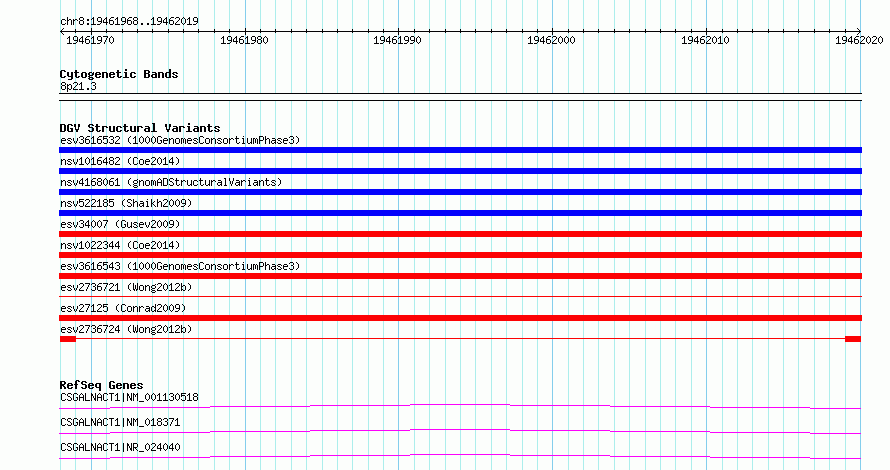Select variant nsv4168061 gnomAD label
Viewport: 890px width, 470px height.
171,182
